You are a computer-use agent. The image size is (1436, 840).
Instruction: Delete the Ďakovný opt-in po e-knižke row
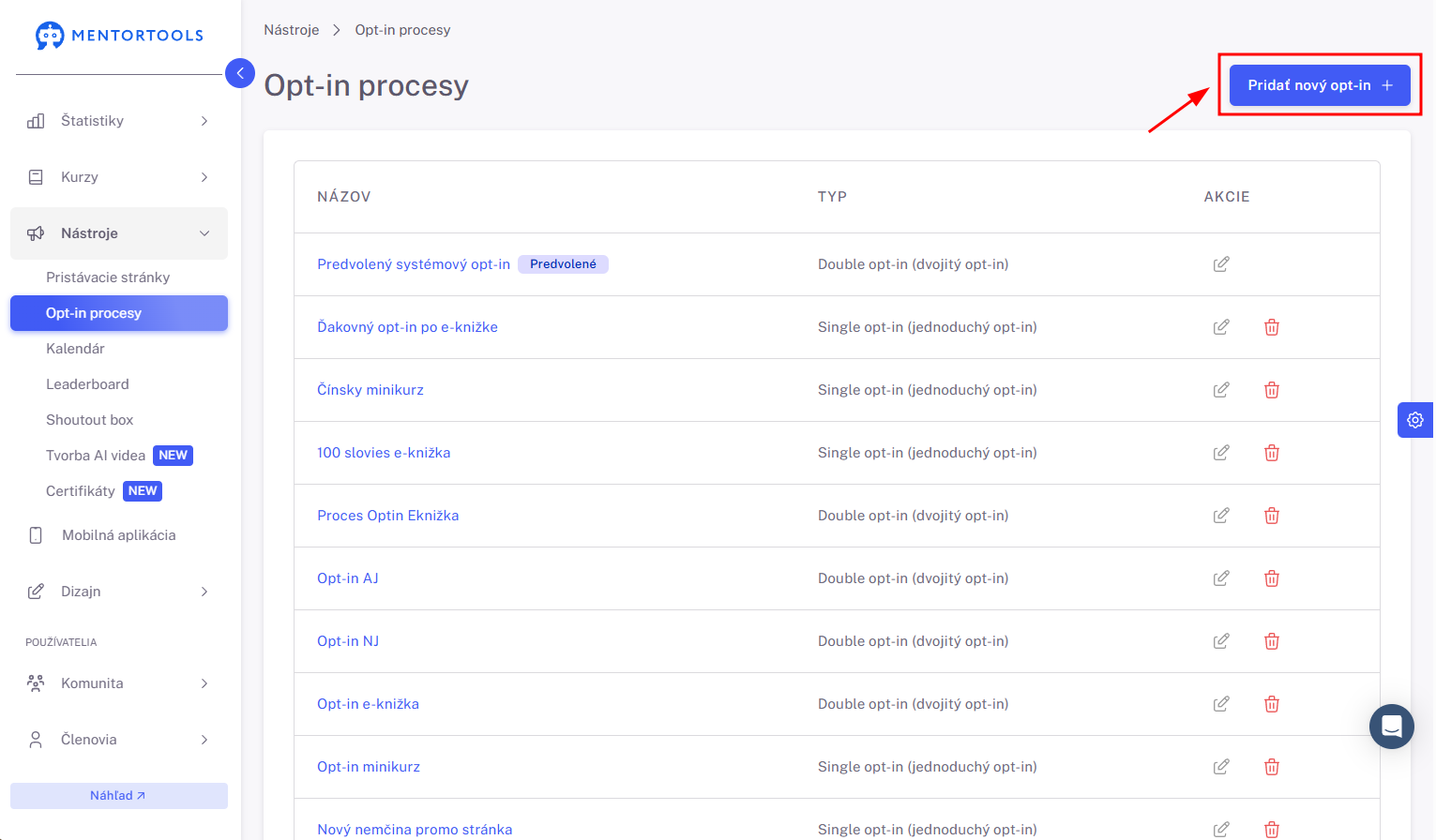pos(1271,327)
